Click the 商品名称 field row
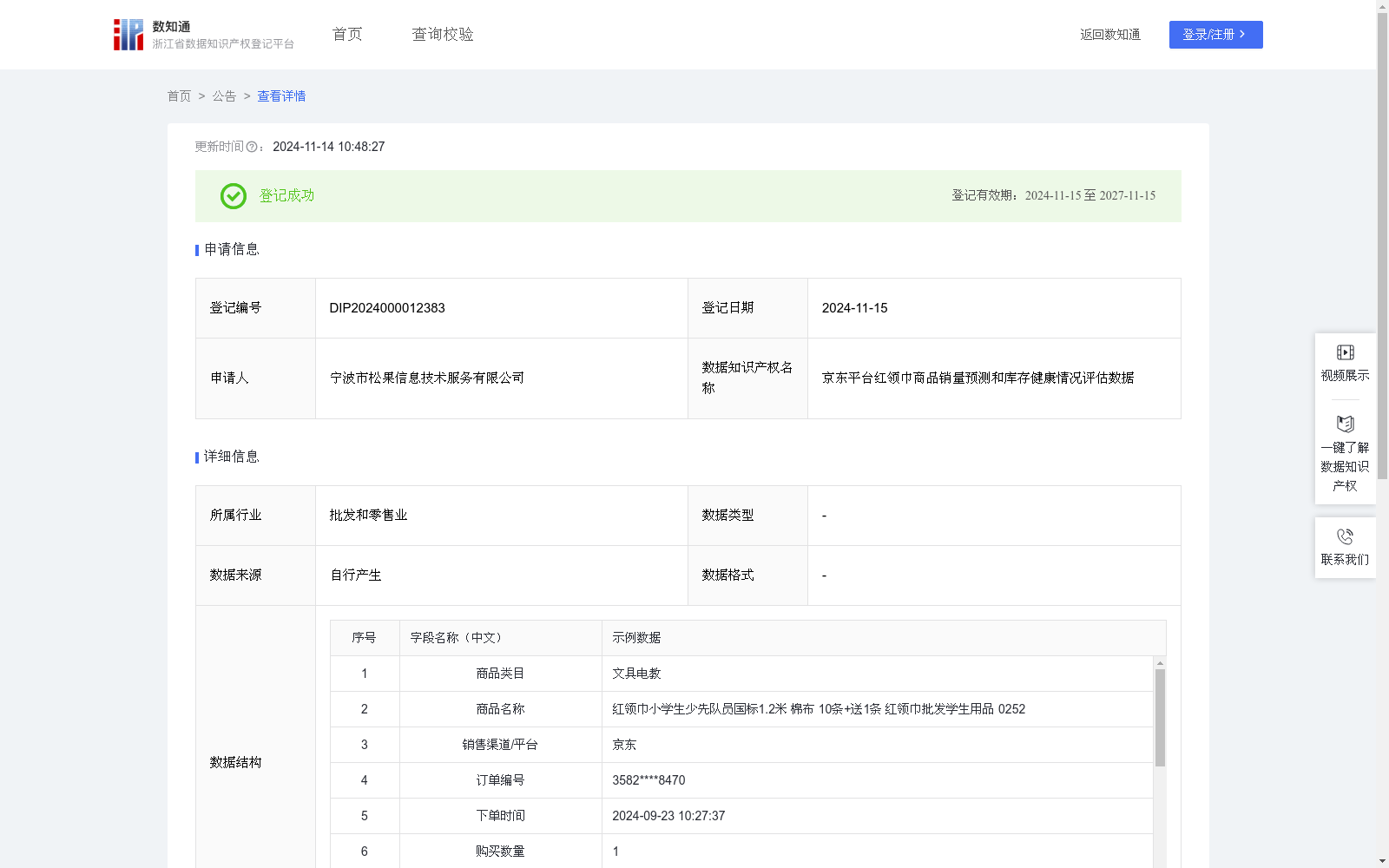This screenshot has height=868, width=1389. click(741, 709)
